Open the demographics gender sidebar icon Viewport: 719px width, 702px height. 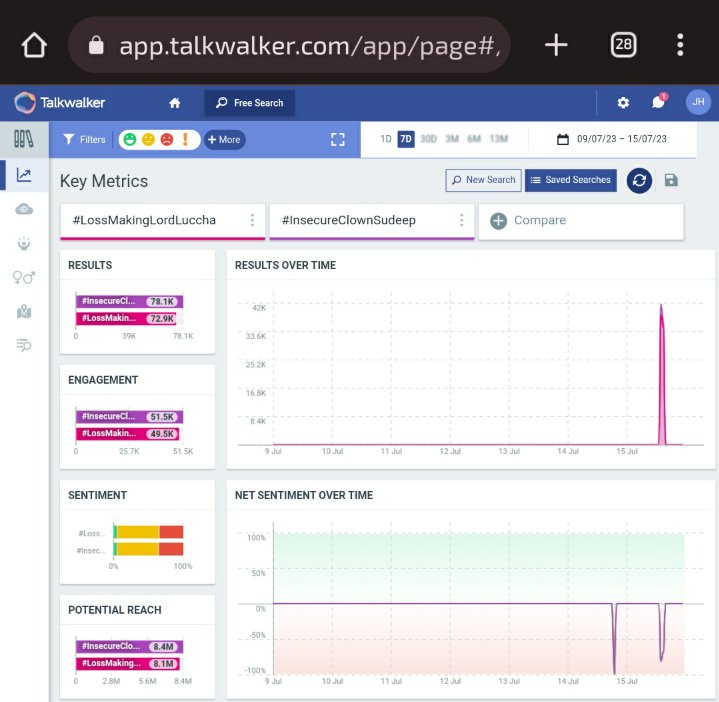(24, 277)
